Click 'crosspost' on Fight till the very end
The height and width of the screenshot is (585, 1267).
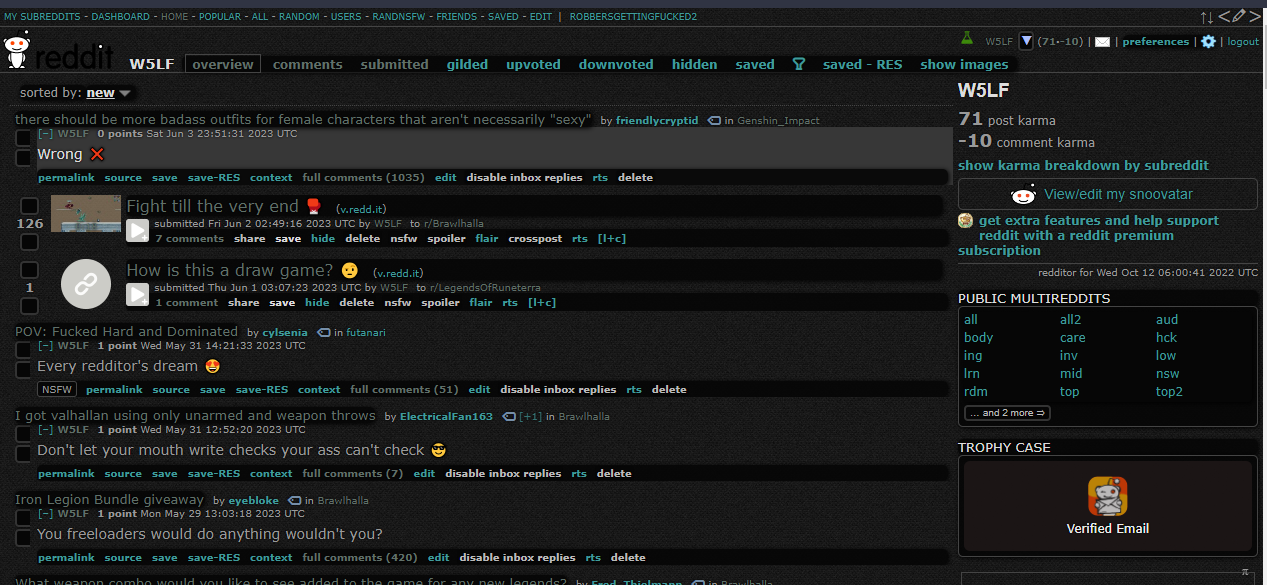pyautogui.click(x=535, y=239)
